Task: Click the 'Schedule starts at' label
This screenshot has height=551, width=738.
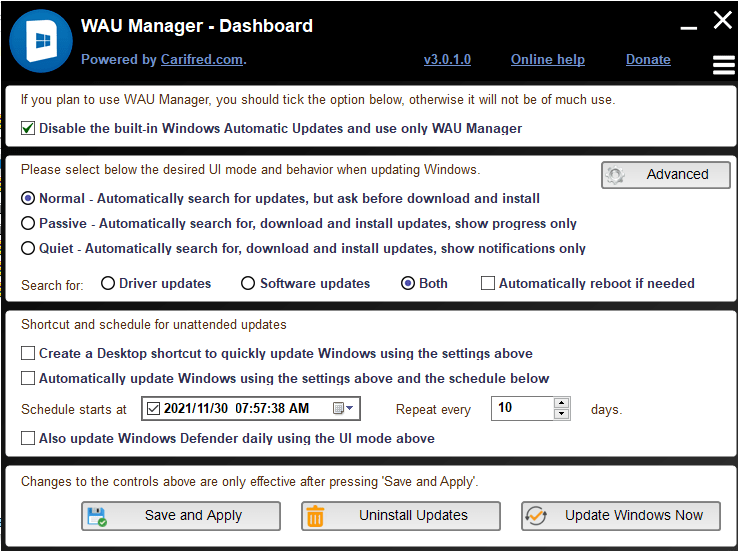Action: [x=74, y=409]
